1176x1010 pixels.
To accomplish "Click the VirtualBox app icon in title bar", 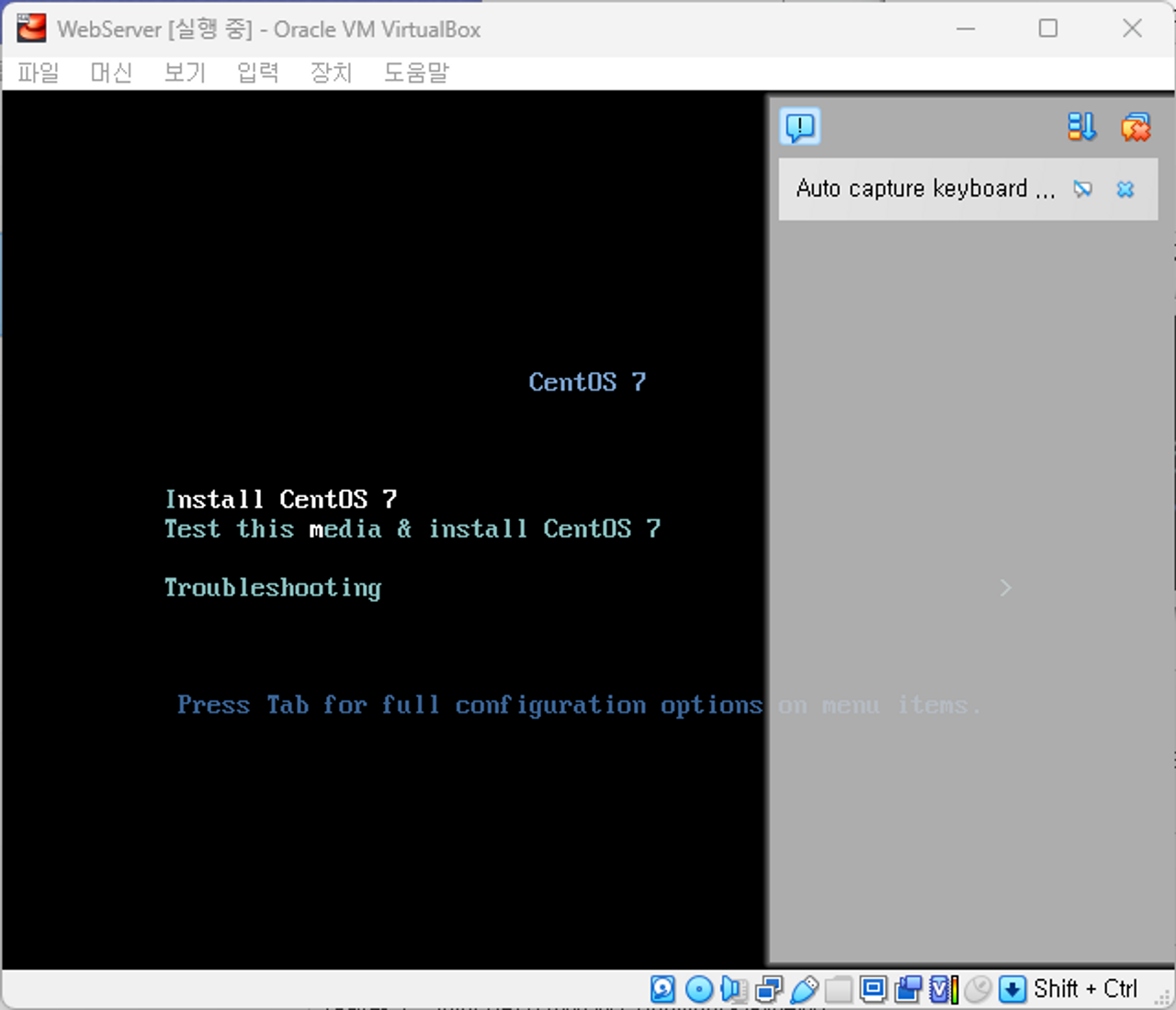I will (x=31, y=28).
